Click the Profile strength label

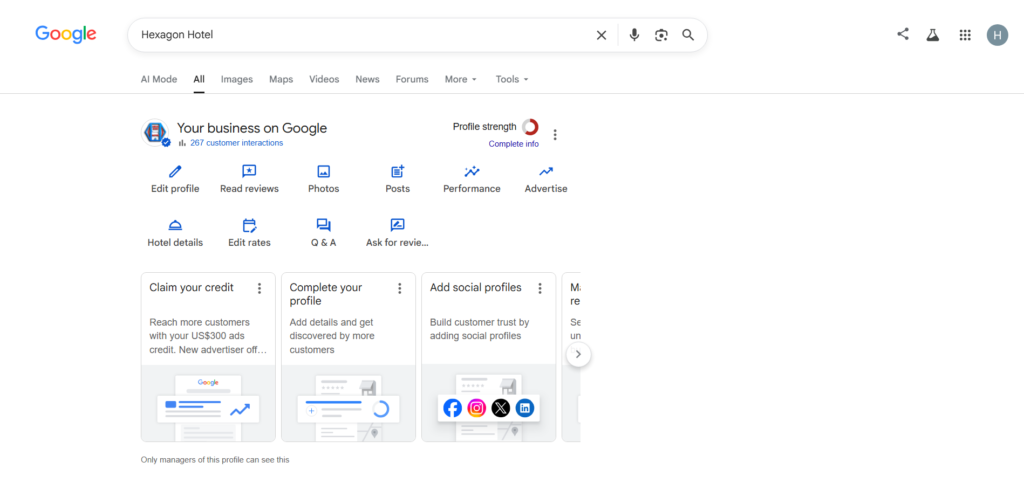coord(485,127)
